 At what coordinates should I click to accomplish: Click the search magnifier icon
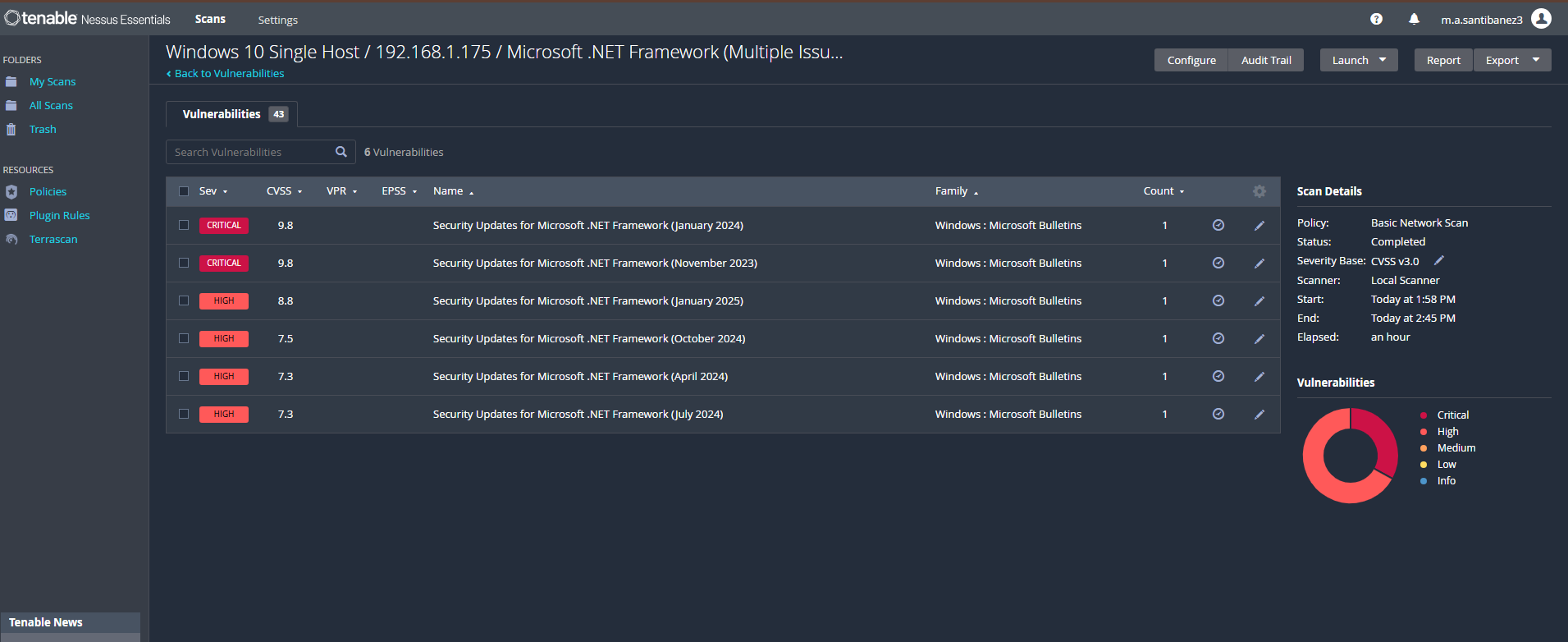pos(341,152)
